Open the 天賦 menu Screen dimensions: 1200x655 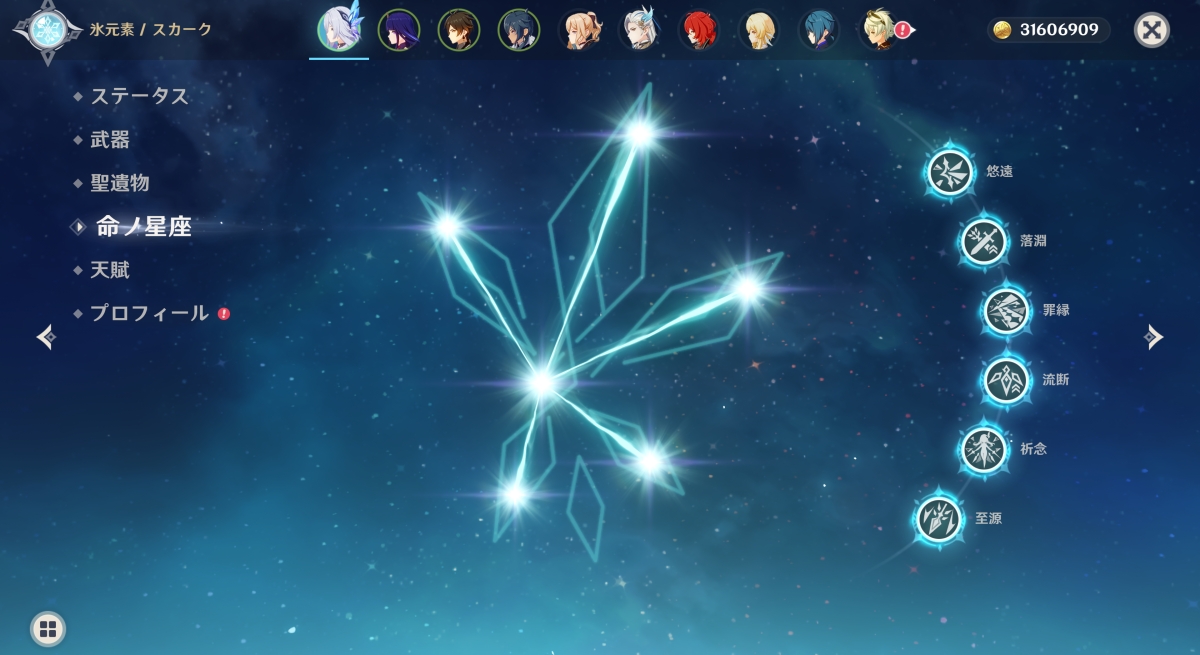[110, 270]
